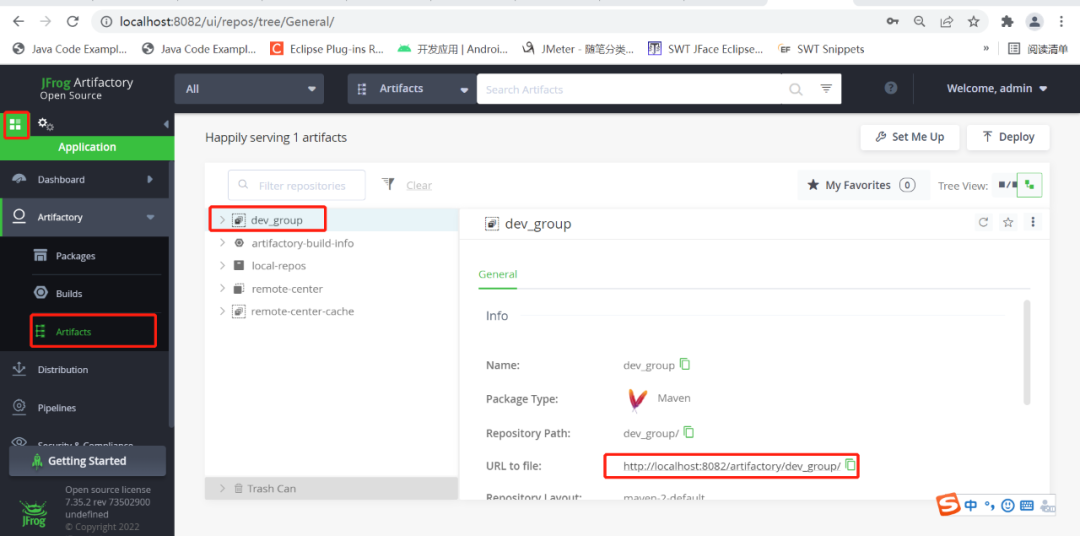This screenshot has width=1080, height=536.
Task: Open the All repositories dropdown
Action: 249,89
